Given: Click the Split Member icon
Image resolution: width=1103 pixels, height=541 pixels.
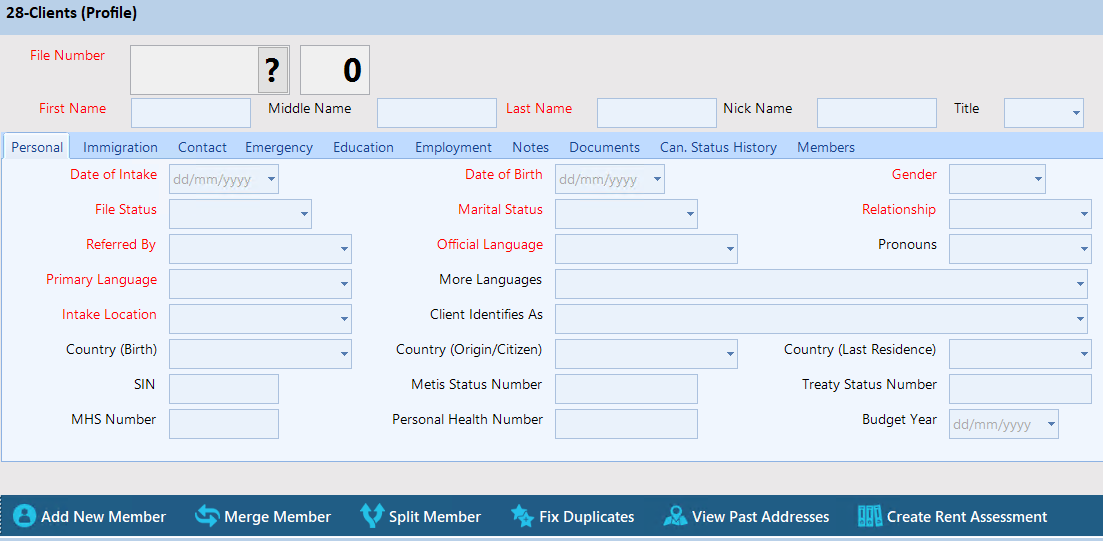Looking at the screenshot, I should pos(372,516).
